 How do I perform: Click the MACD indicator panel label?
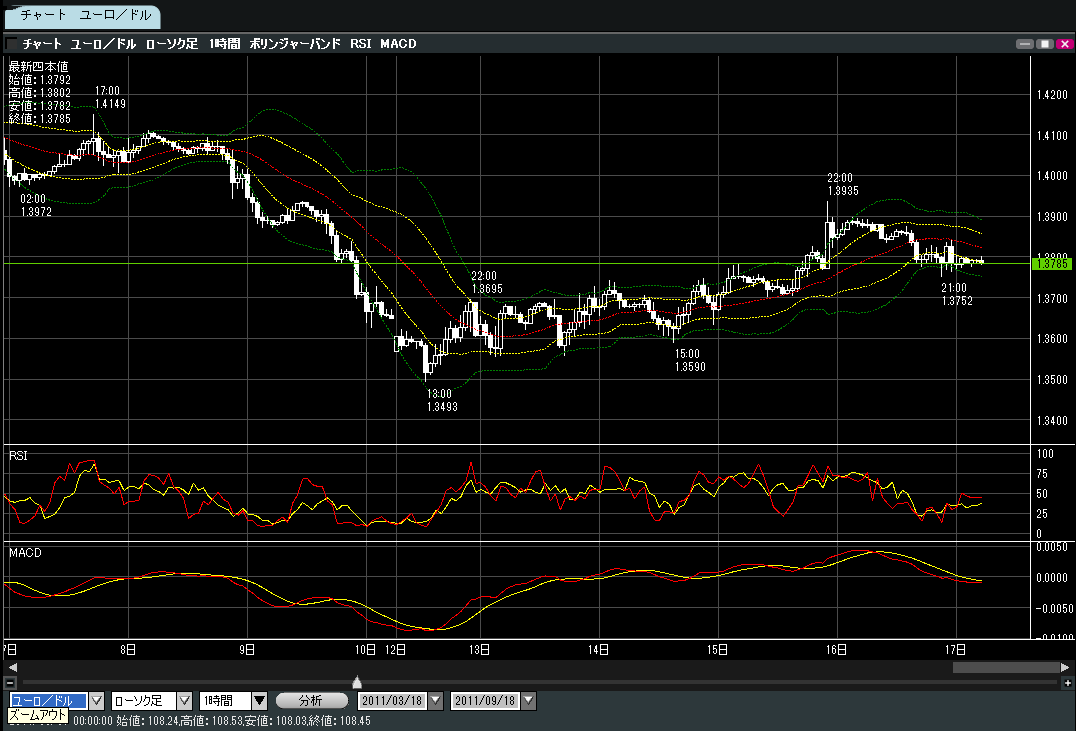coord(23,552)
